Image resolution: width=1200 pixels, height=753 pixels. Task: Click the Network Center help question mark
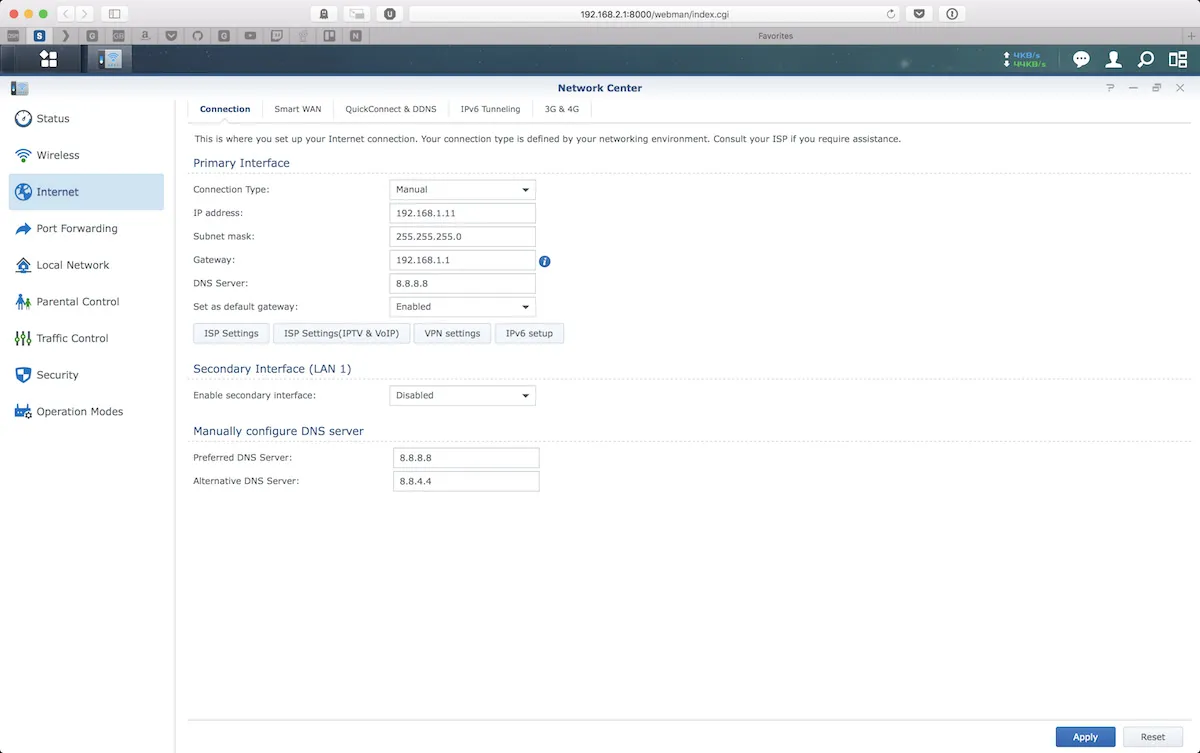click(1110, 88)
